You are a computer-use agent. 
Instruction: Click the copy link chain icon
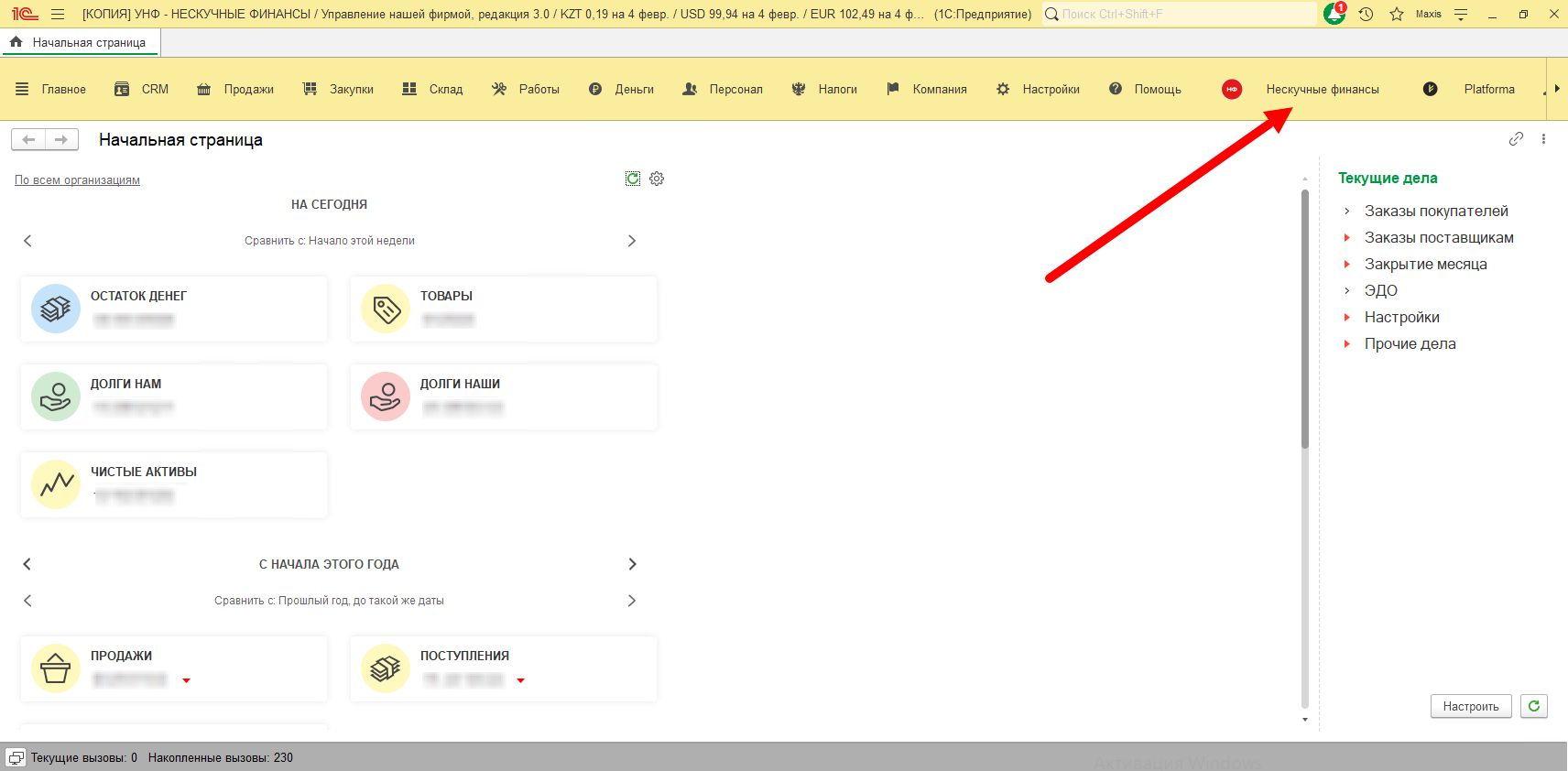click(x=1516, y=139)
